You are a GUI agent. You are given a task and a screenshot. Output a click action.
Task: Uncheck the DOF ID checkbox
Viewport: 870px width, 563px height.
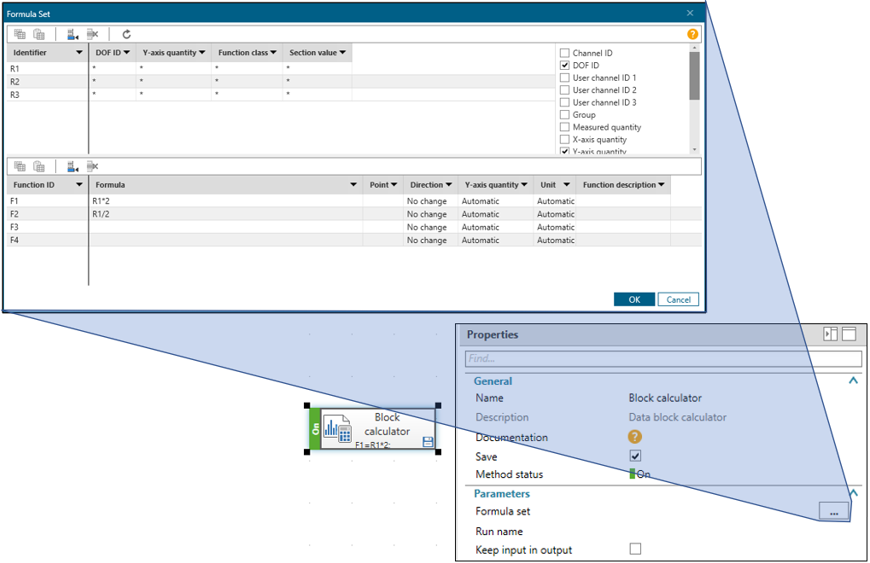coord(565,65)
